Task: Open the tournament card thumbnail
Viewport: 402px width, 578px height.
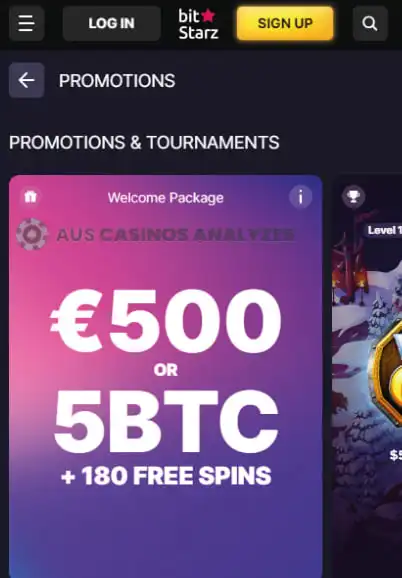Action: point(367,376)
